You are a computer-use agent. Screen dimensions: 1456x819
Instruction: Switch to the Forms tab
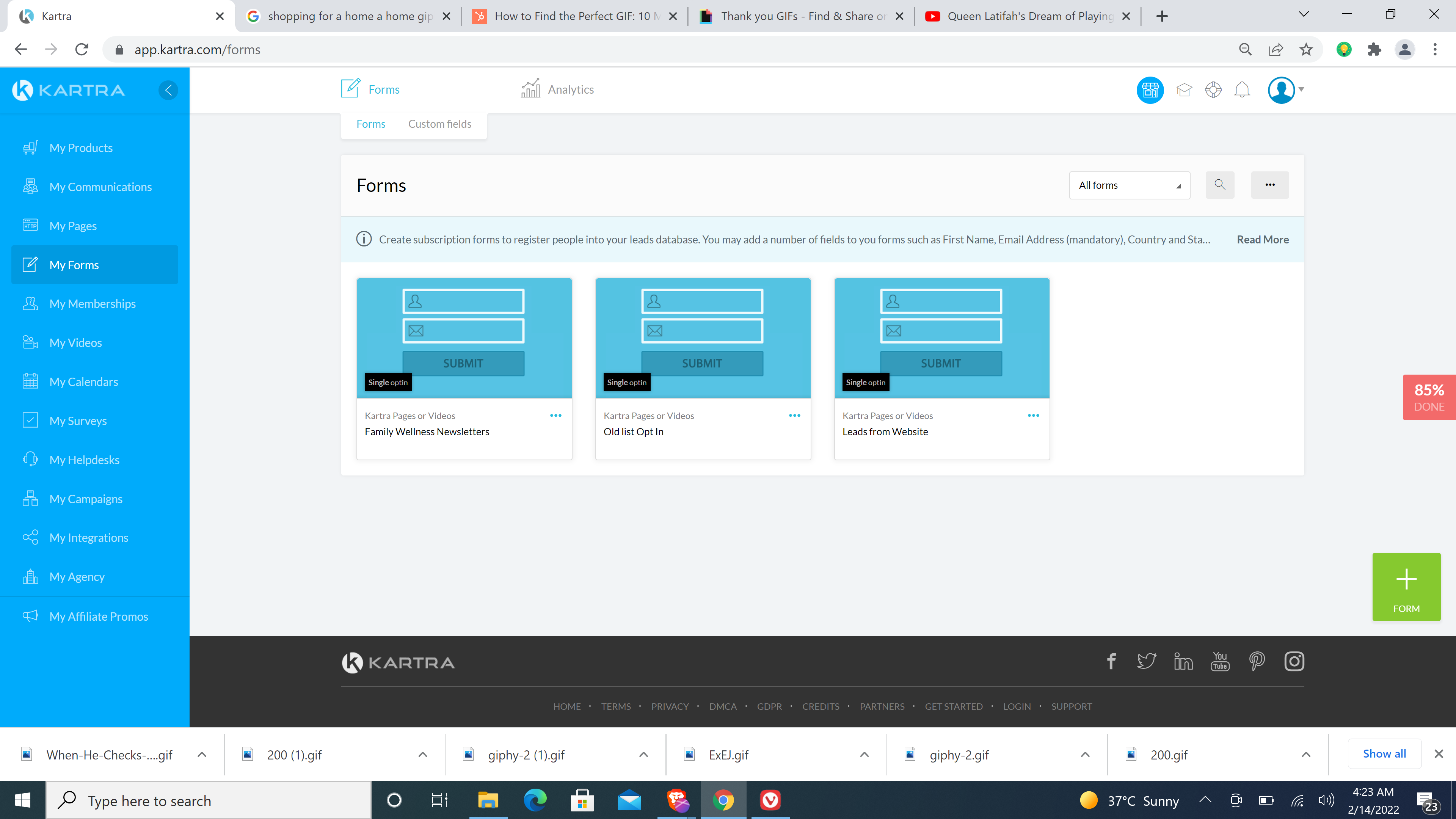(x=371, y=124)
